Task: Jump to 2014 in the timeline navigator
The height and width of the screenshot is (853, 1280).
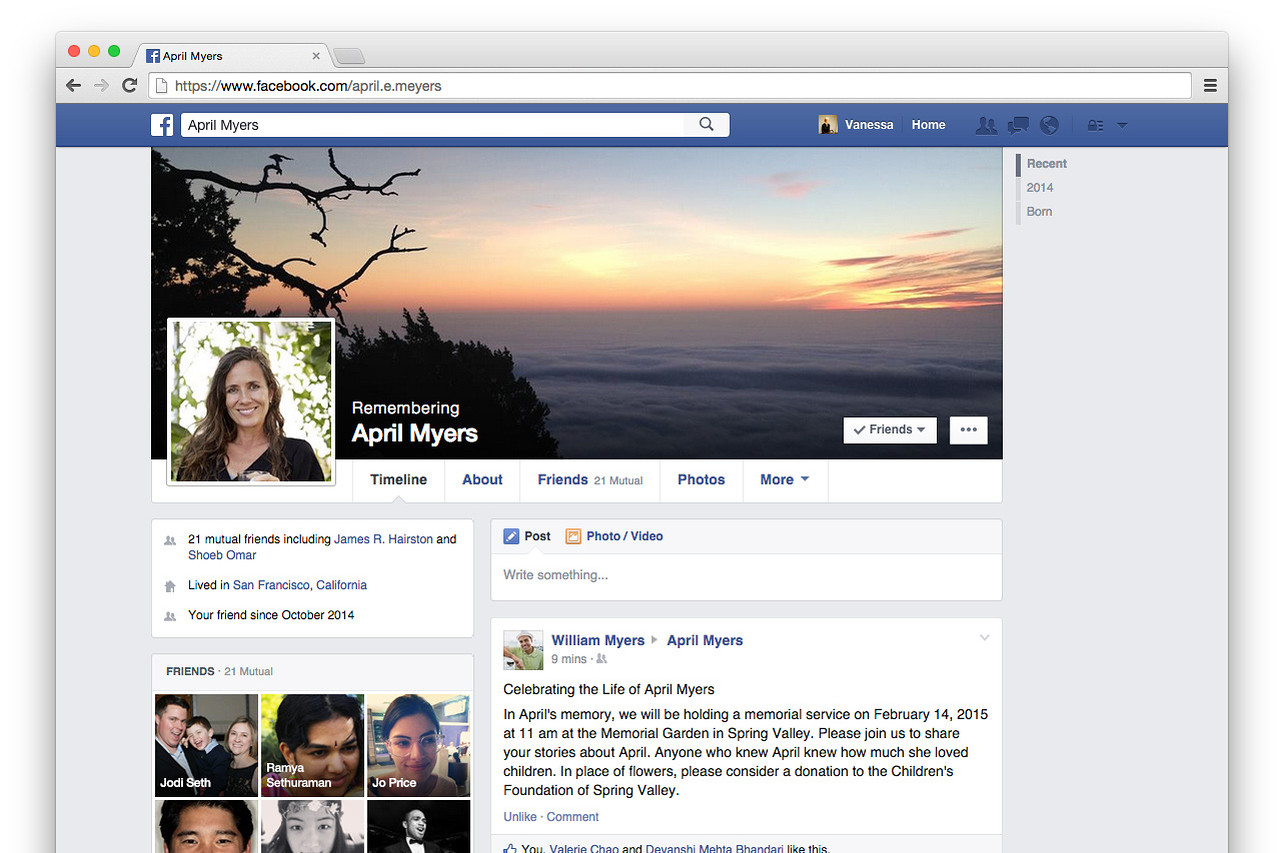Action: (1040, 188)
